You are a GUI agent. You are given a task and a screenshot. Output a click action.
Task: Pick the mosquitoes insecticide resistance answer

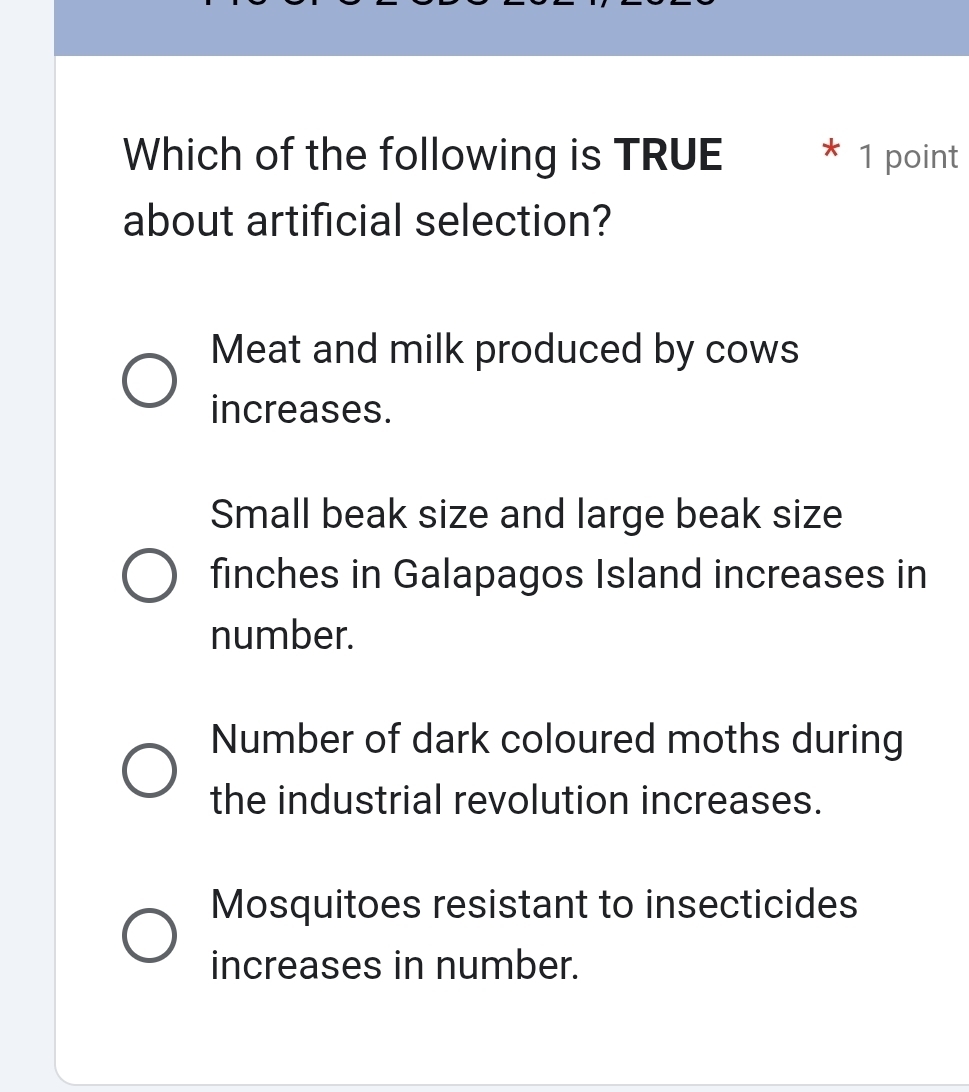[149, 934]
